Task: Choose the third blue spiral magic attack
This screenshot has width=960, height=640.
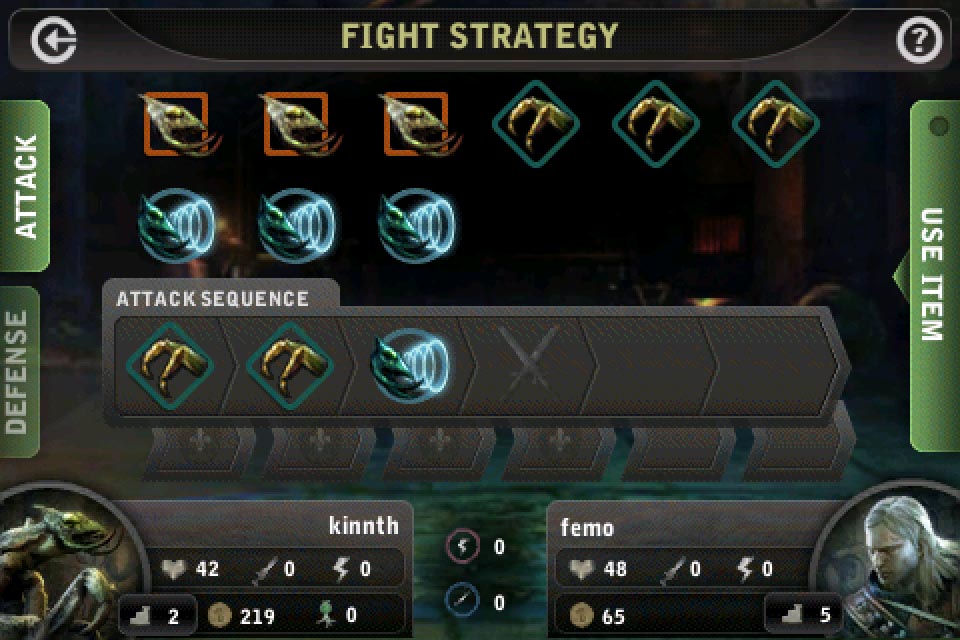Action: 417,225
